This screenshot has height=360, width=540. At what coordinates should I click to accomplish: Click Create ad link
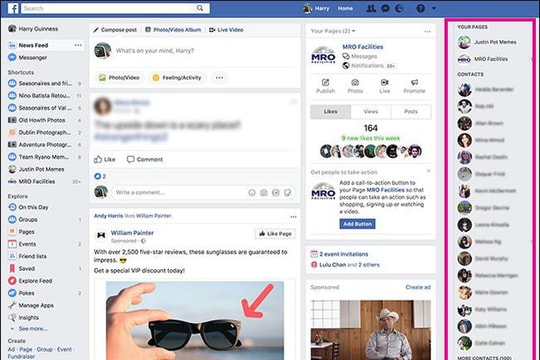[x=418, y=287]
